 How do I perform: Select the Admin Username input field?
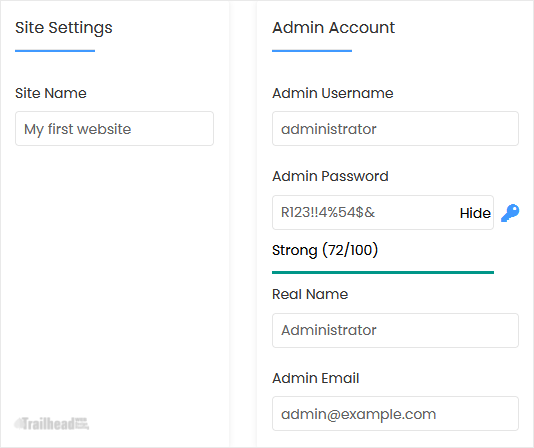395,129
